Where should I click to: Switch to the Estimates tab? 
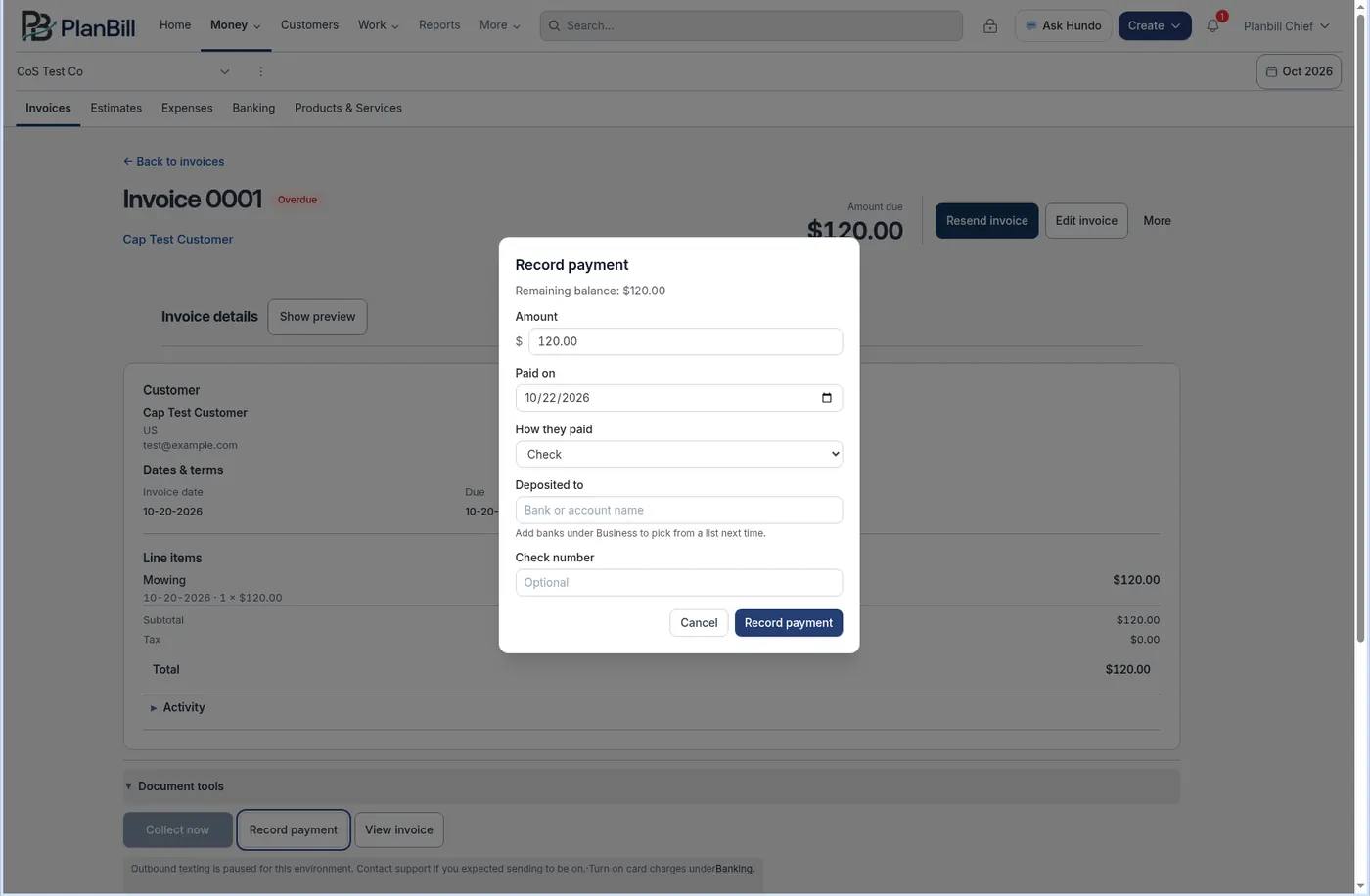116,109
